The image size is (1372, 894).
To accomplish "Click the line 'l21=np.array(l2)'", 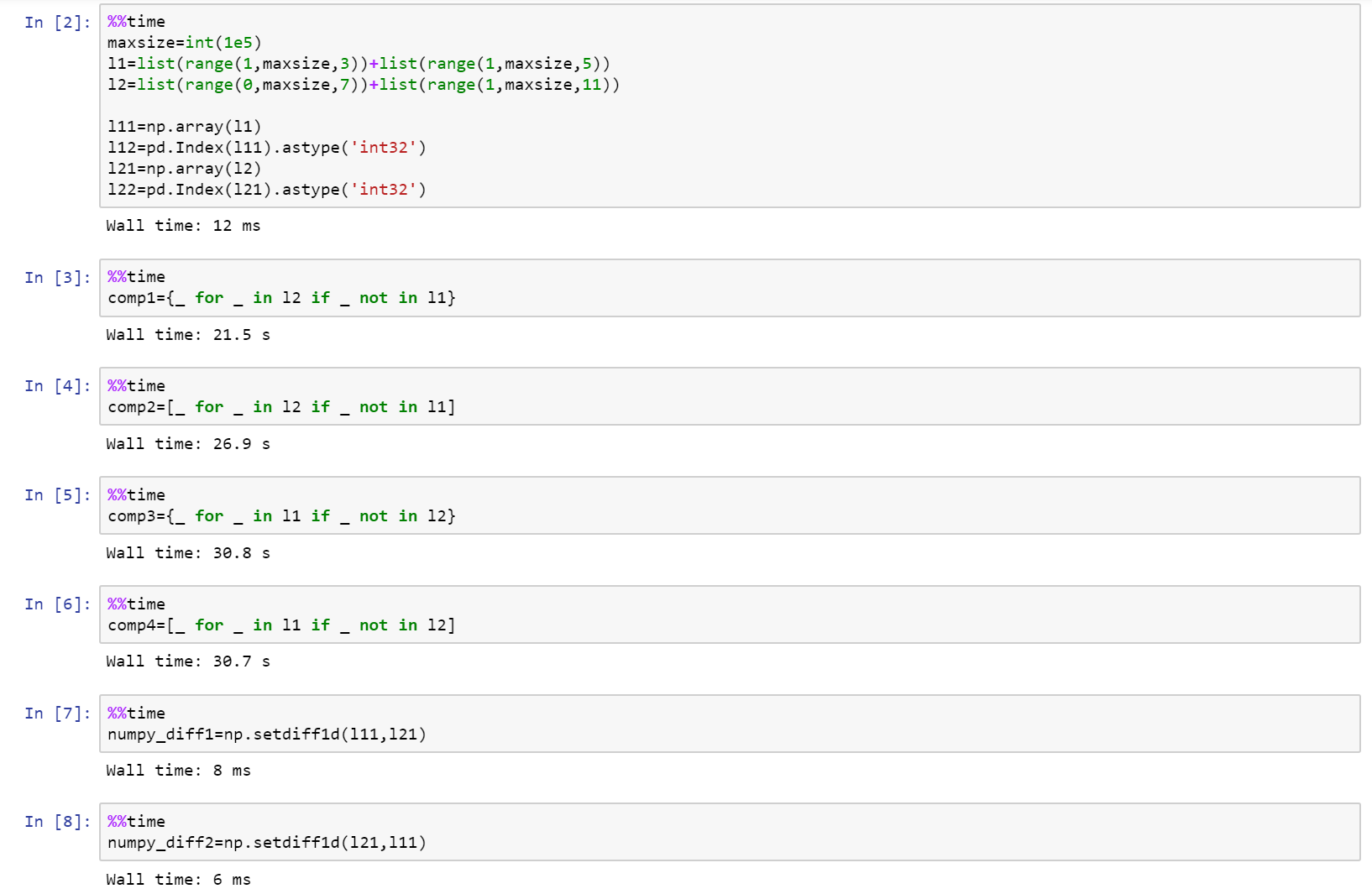I will click(x=185, y=169).
